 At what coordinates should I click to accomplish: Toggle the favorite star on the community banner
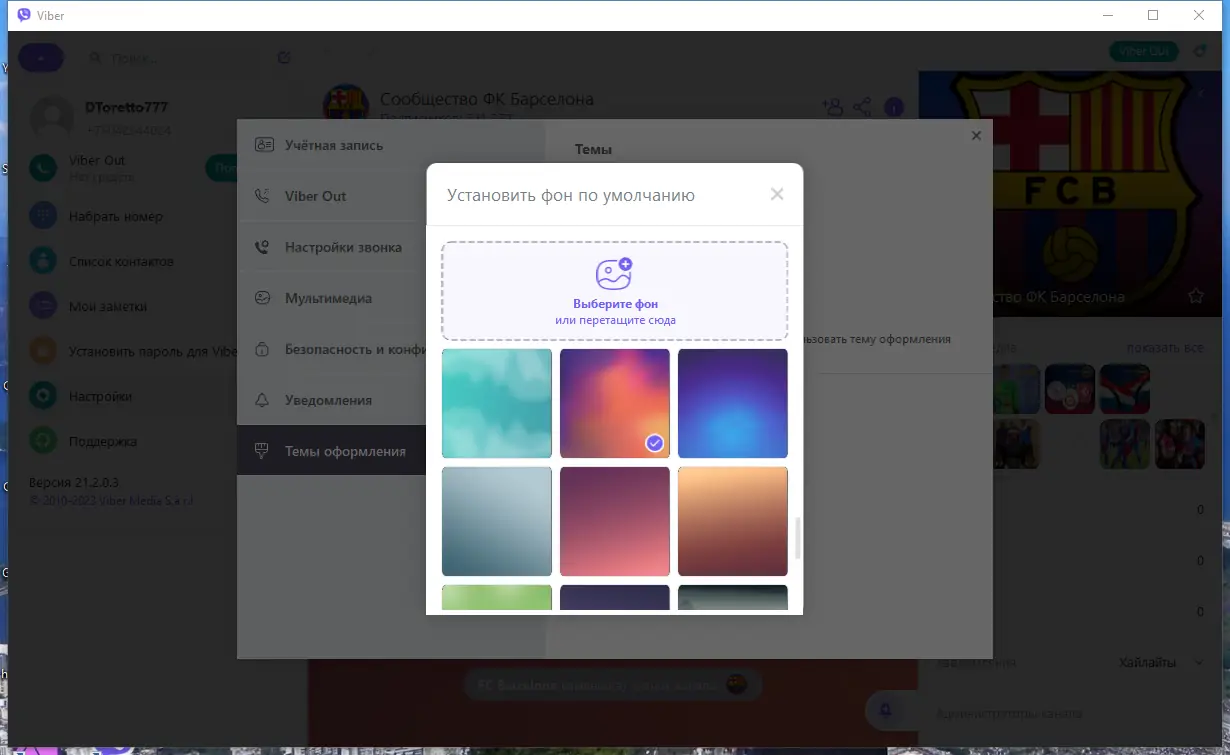point(1196,296)
